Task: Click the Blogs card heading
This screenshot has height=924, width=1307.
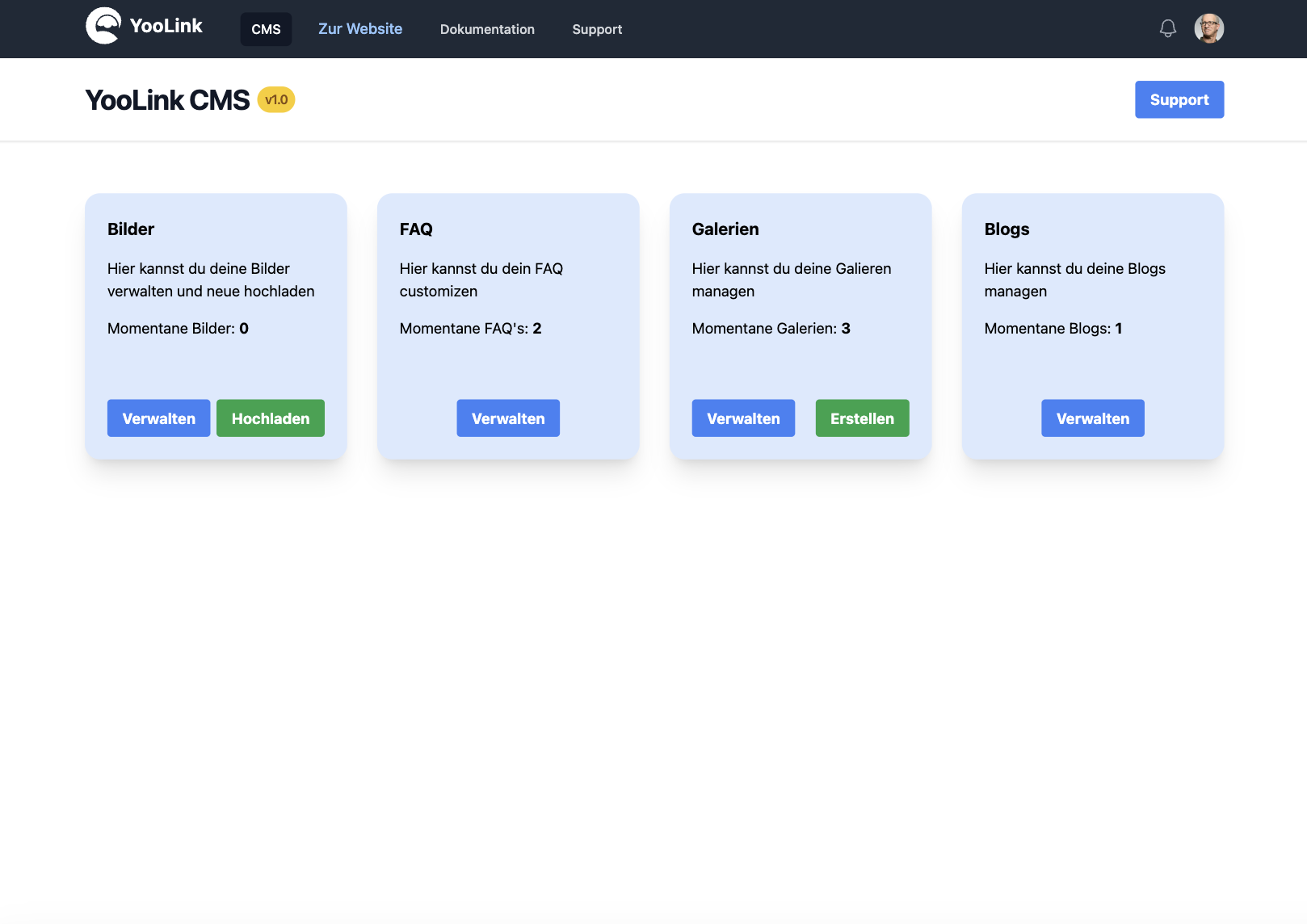Action: (x=1006, y=229)
